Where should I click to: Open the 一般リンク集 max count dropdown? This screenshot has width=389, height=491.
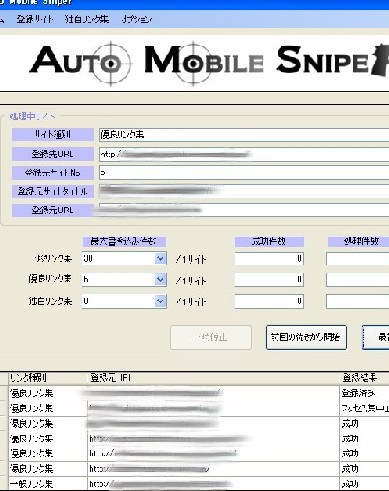coord(160,259)
